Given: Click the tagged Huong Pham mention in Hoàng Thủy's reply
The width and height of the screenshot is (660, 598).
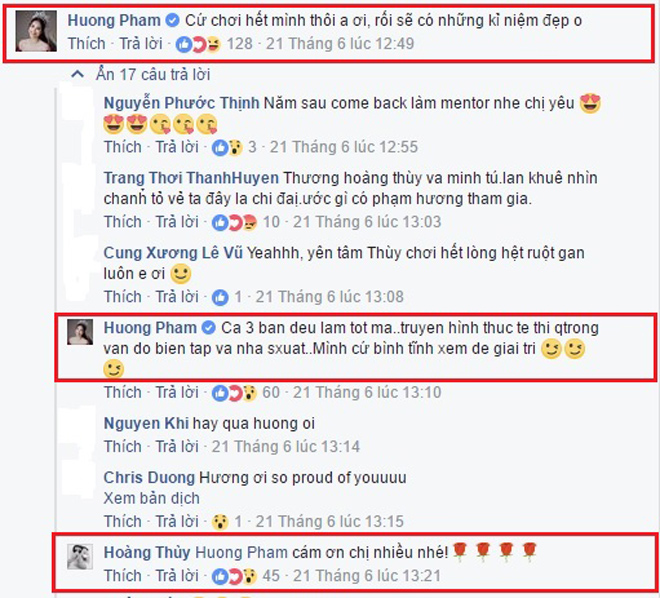Looking at the screenshot, I should coord(242,552).
